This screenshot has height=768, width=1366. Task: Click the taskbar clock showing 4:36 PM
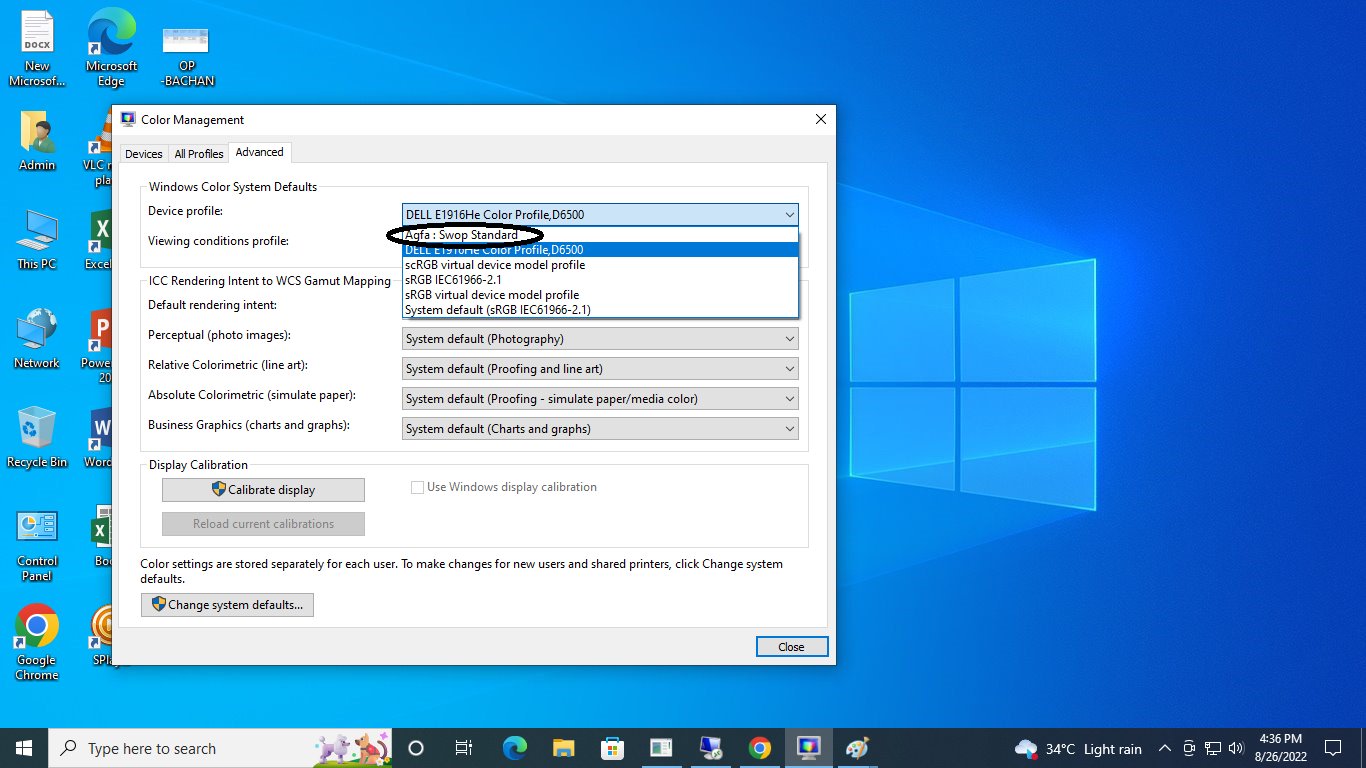click(1280, 748)
